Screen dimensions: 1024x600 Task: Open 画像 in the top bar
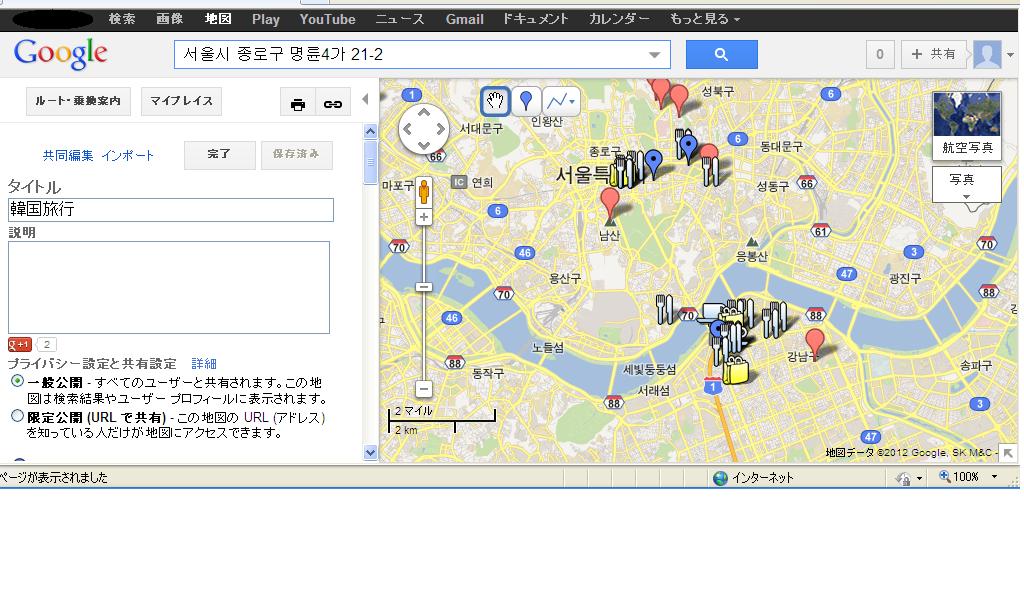(170, 19)
